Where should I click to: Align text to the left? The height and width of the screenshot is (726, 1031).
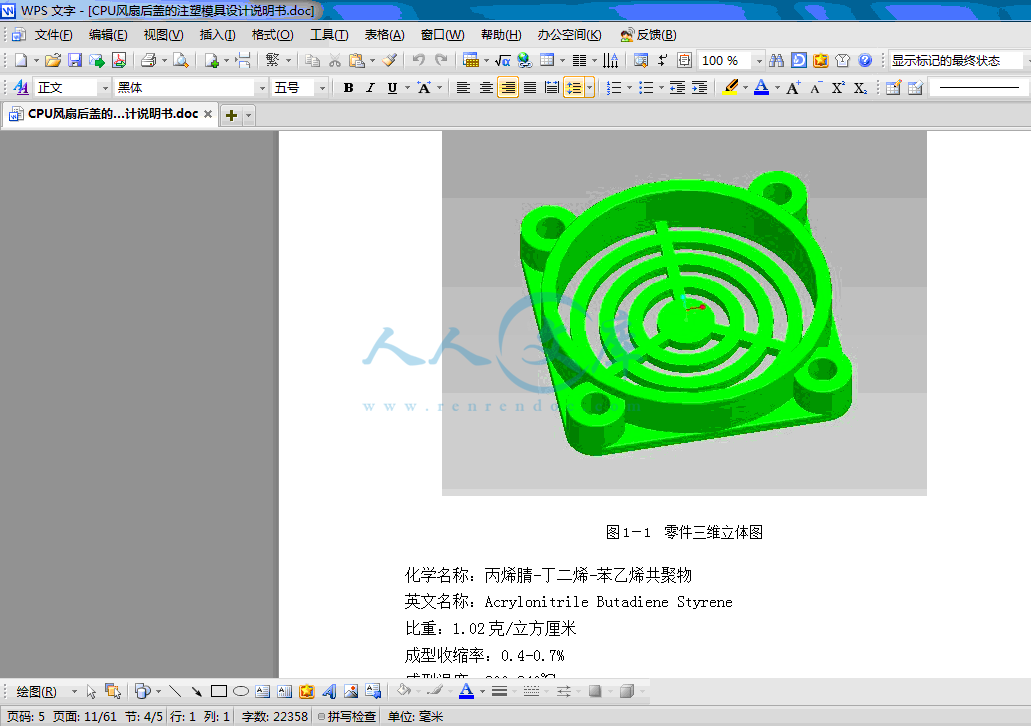tap(464, 87)
